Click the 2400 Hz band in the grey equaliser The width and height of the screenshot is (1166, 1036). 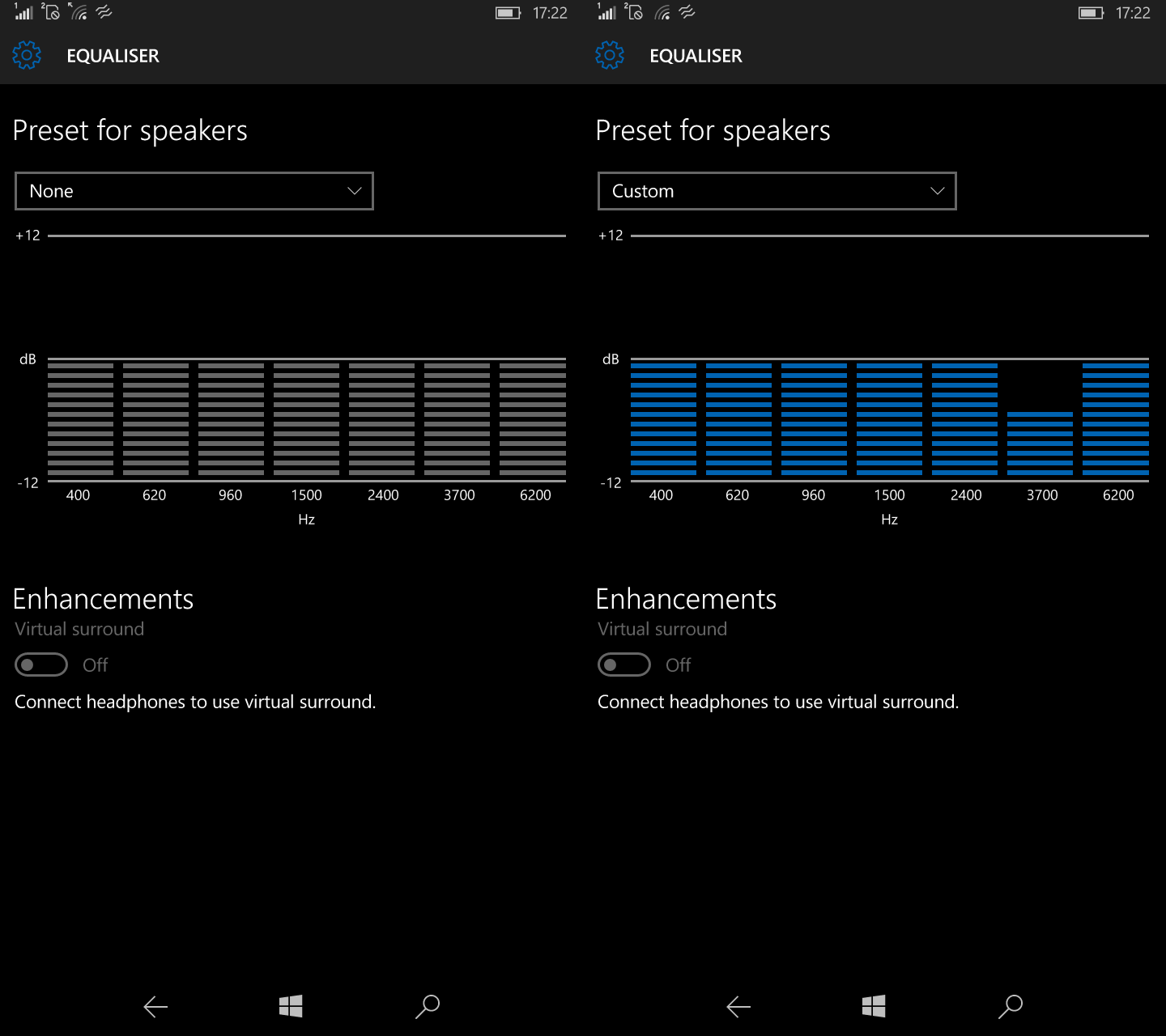381,419
